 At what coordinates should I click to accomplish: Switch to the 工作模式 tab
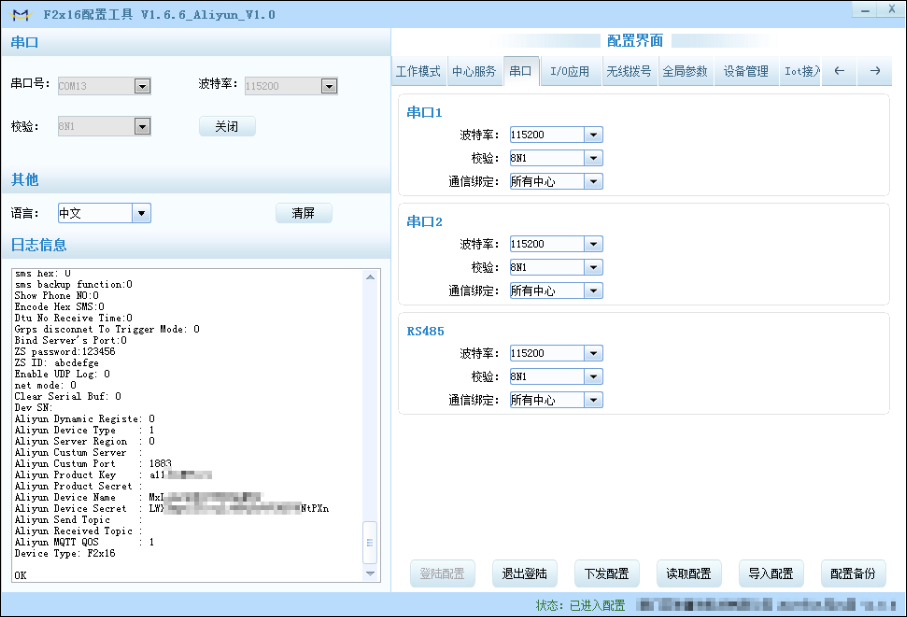point(418,71)
